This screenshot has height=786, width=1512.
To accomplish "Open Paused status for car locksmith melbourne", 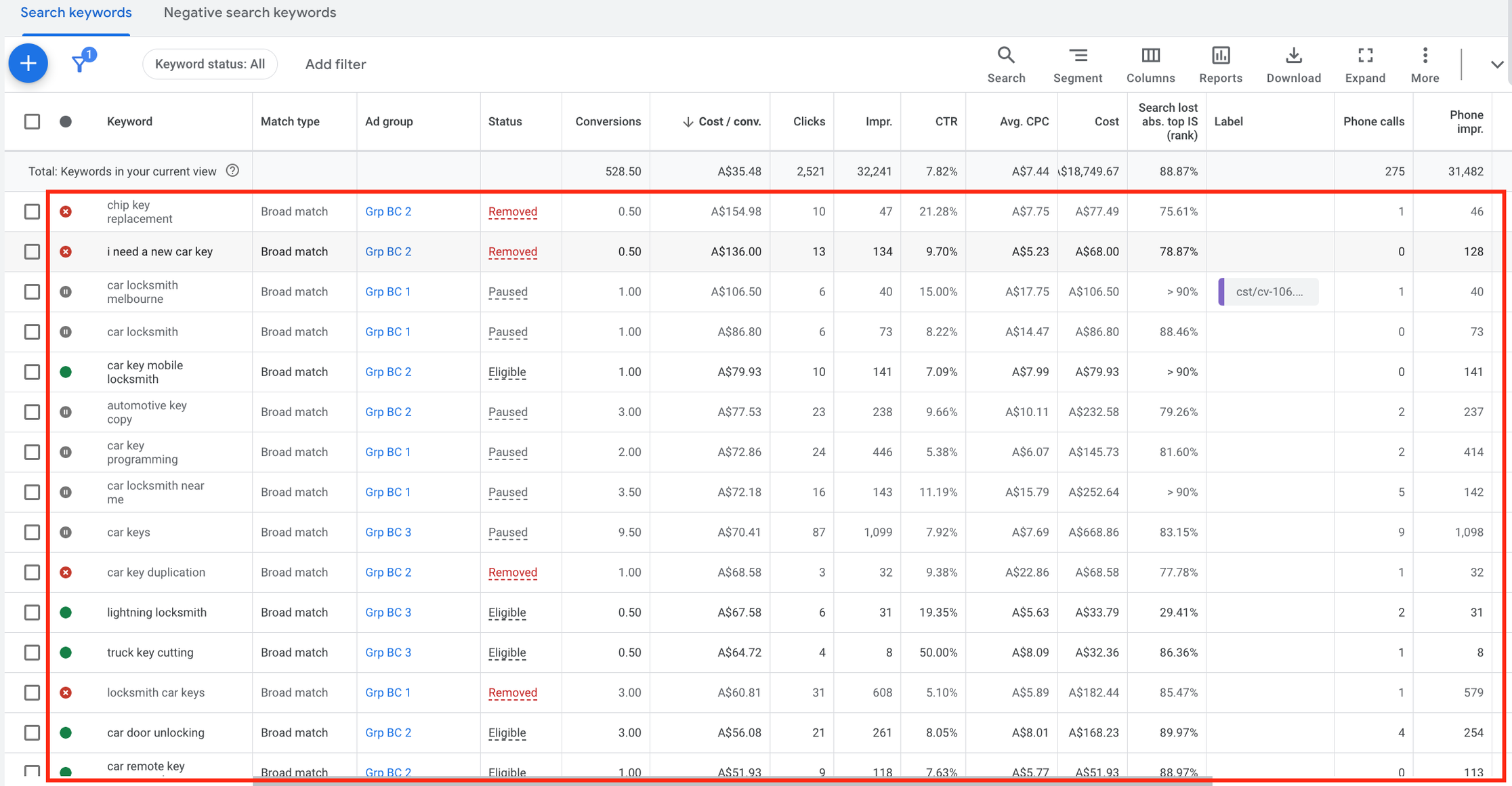I will click(507, 291).
